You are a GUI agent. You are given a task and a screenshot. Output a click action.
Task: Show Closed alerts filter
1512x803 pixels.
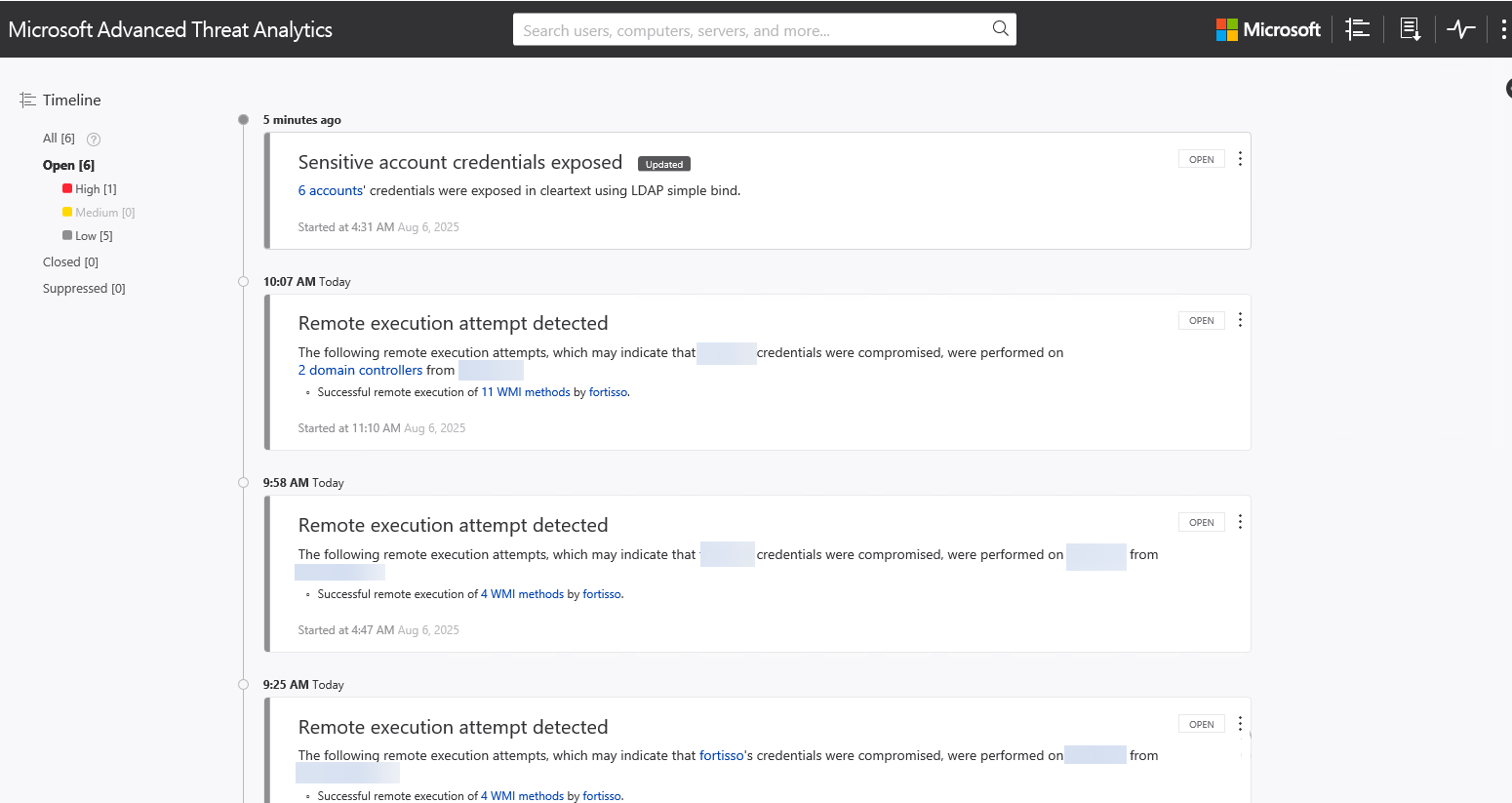click(70, 262)
